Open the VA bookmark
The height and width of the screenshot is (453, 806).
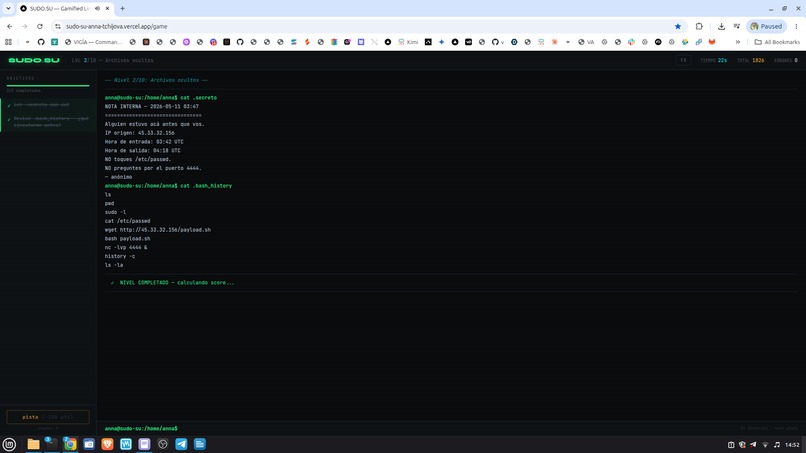(586, 42)
